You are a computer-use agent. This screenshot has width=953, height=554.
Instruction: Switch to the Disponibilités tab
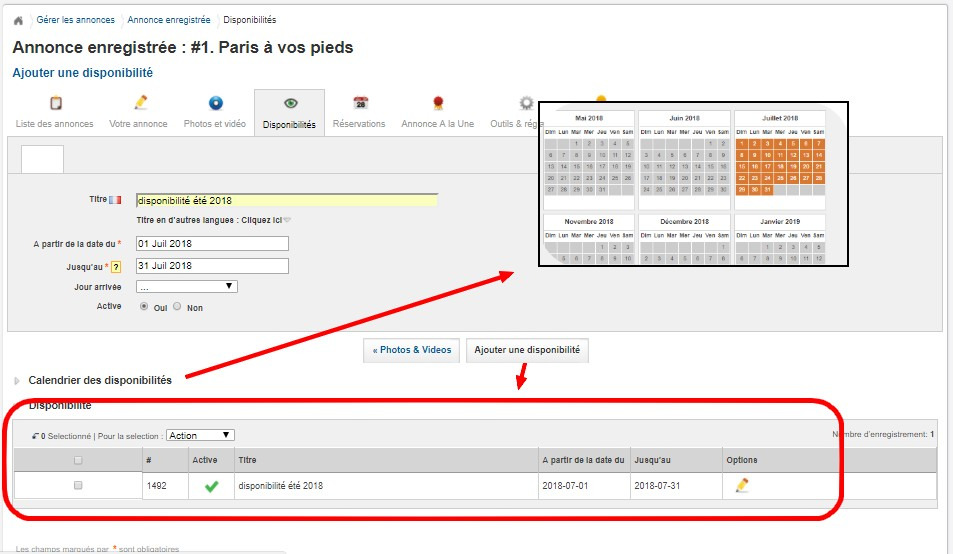coord(289,113)
